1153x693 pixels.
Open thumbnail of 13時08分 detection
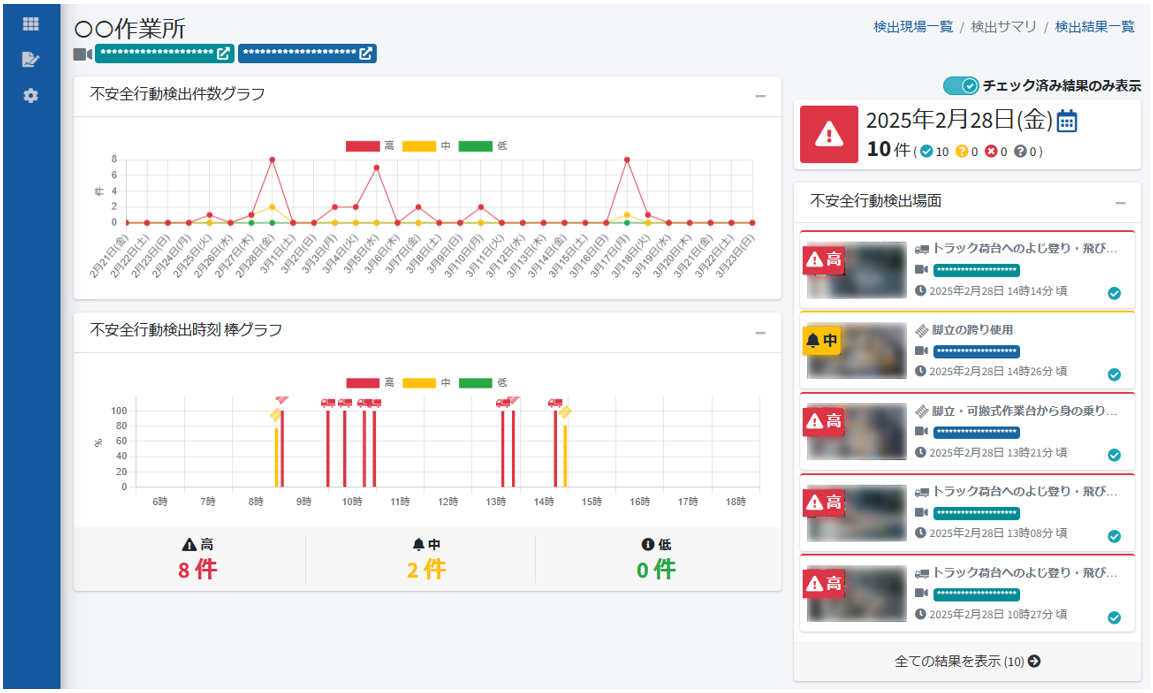[856, 513]
